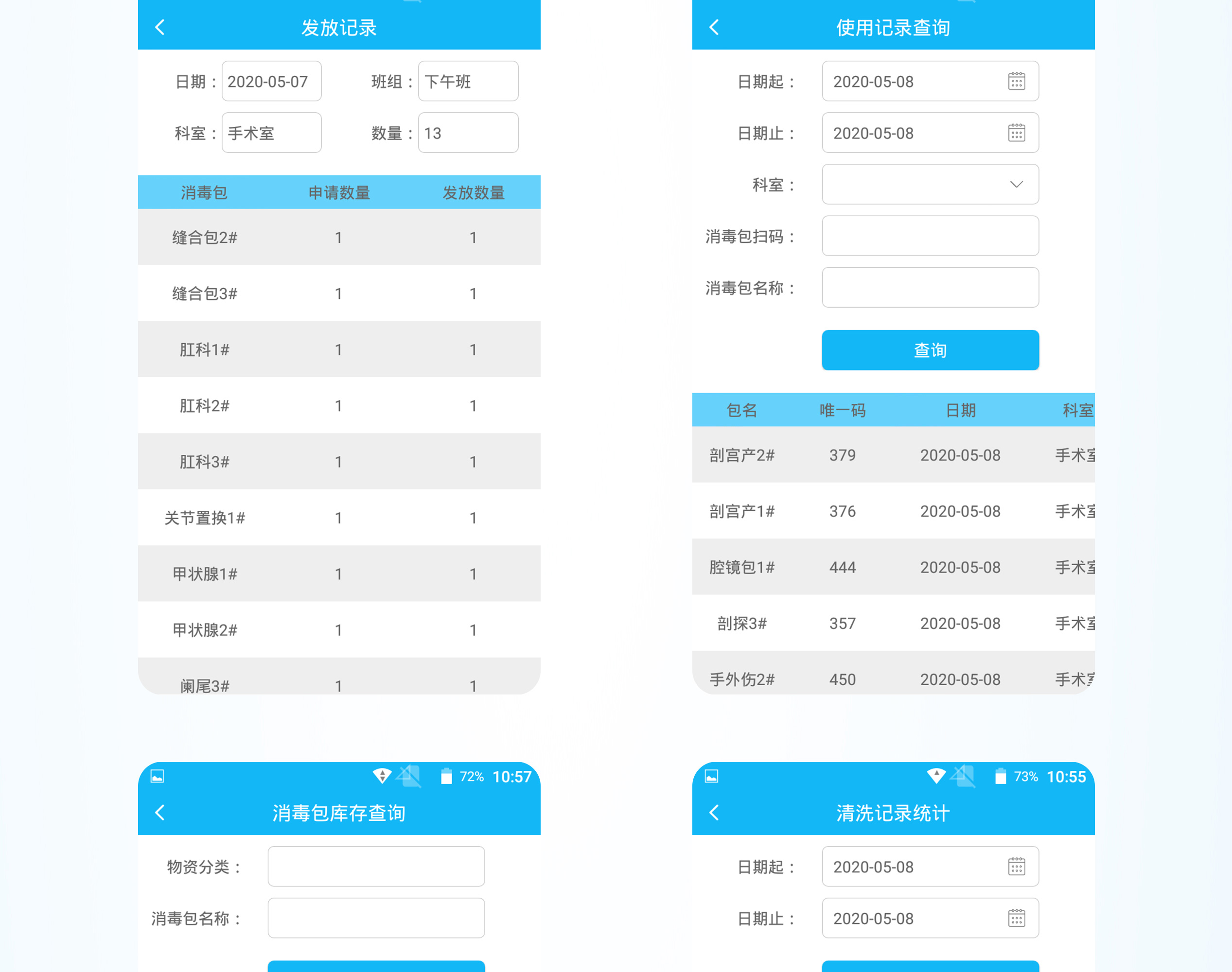The width and height of the screenshot is (1232, 972).
Task: Click the date field 2020-05-07
Action: (271, 81)
